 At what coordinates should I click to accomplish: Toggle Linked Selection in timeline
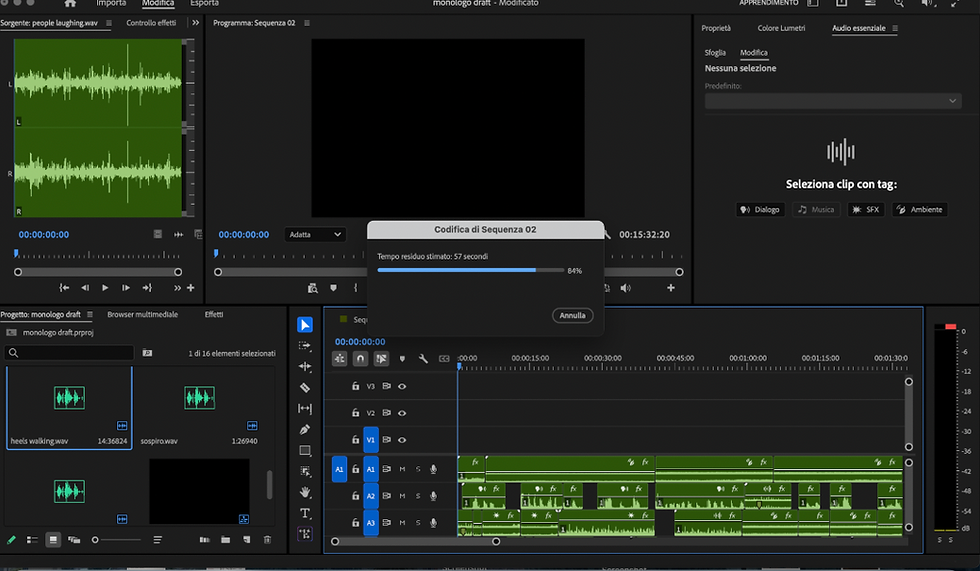[x=381, y=359]
